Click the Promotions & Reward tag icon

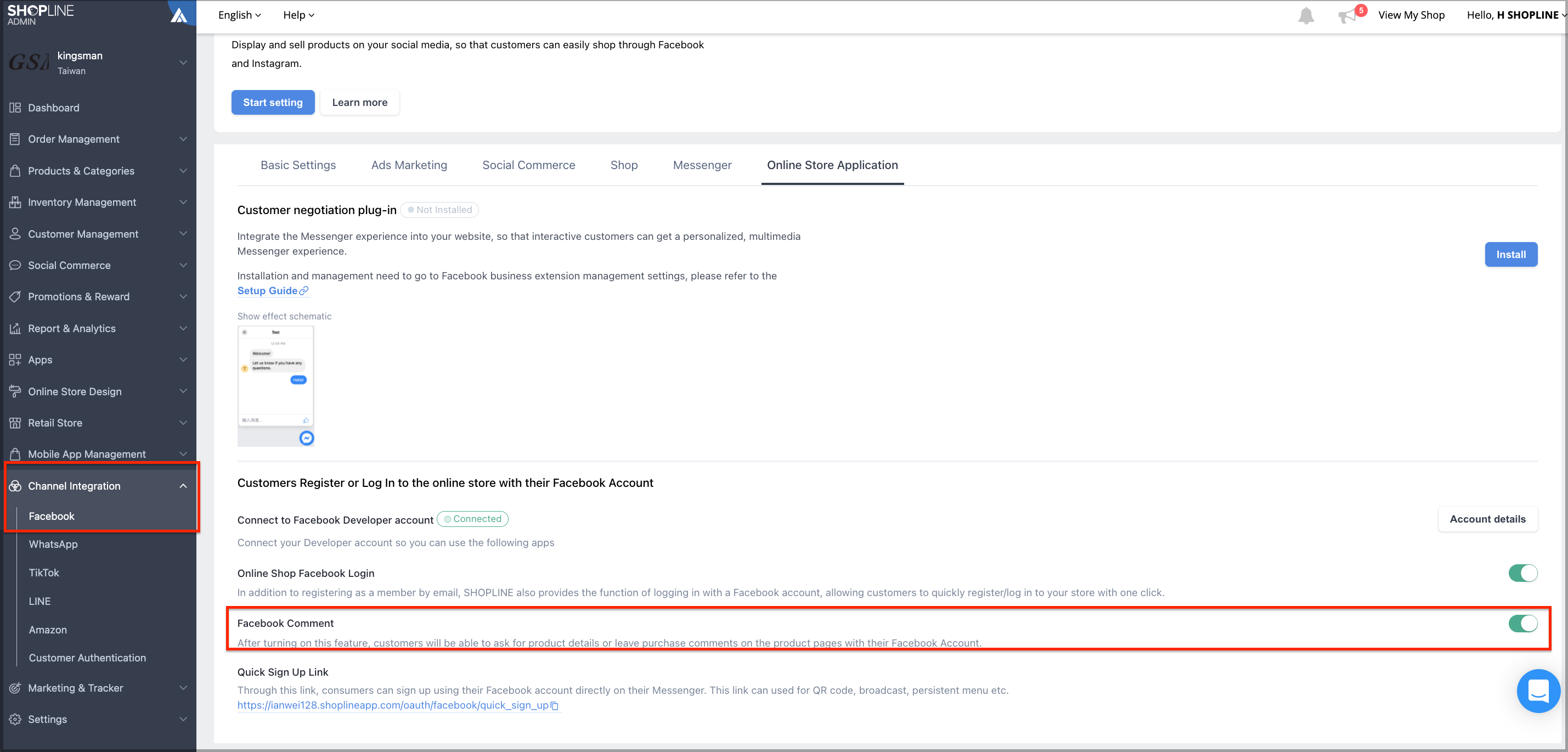pyautogui.click(x=15, y=296)
